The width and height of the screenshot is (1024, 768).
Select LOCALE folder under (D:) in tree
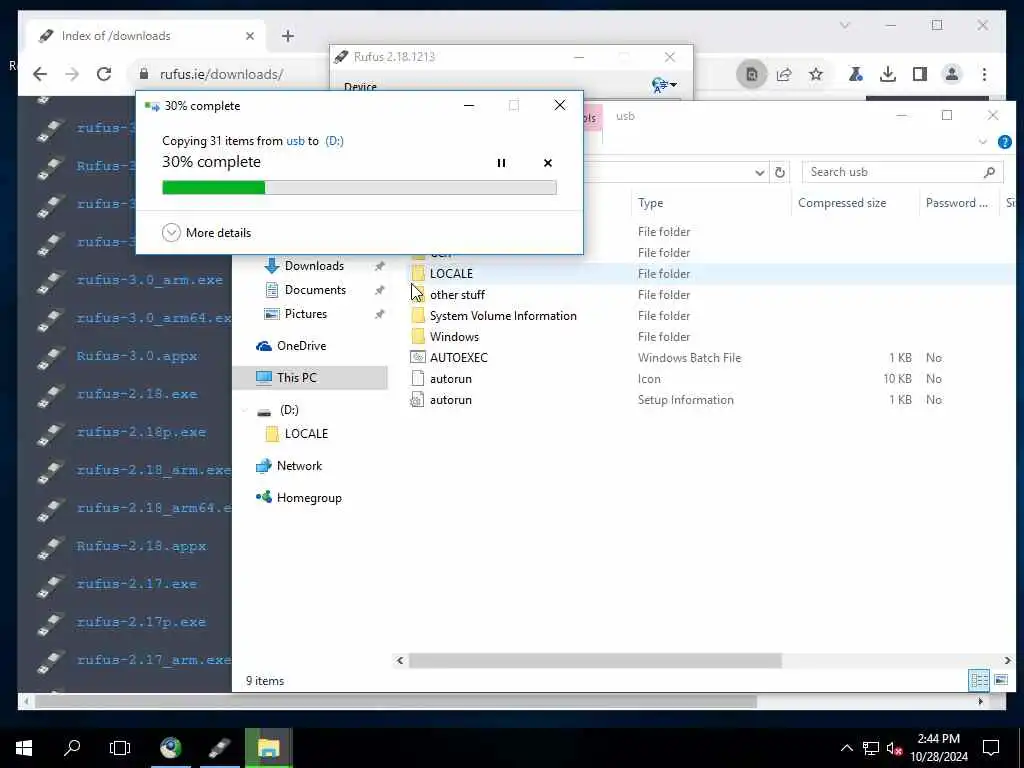click(306, 434)
